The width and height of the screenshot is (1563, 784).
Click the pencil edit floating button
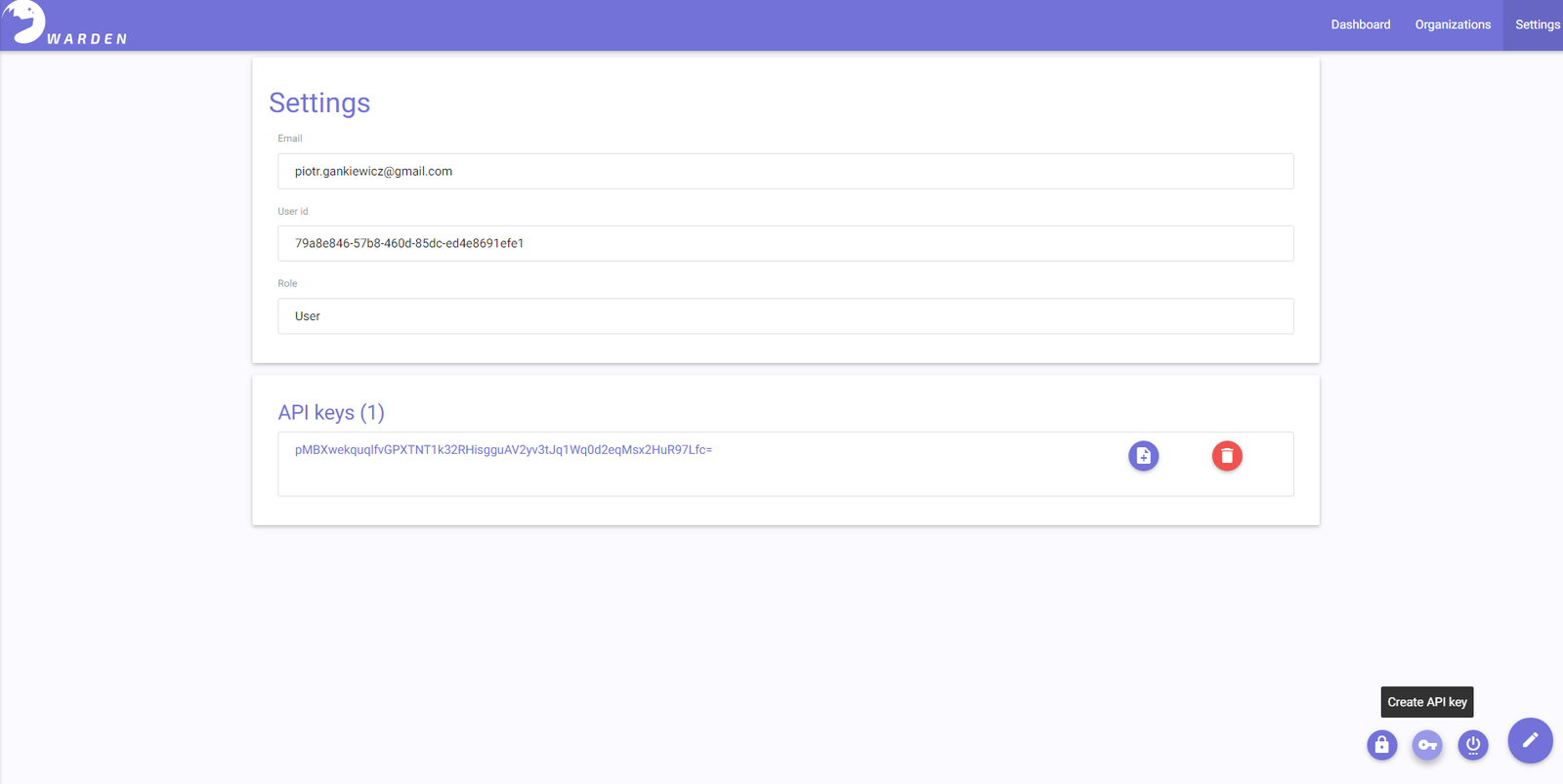coord(1530,740)
